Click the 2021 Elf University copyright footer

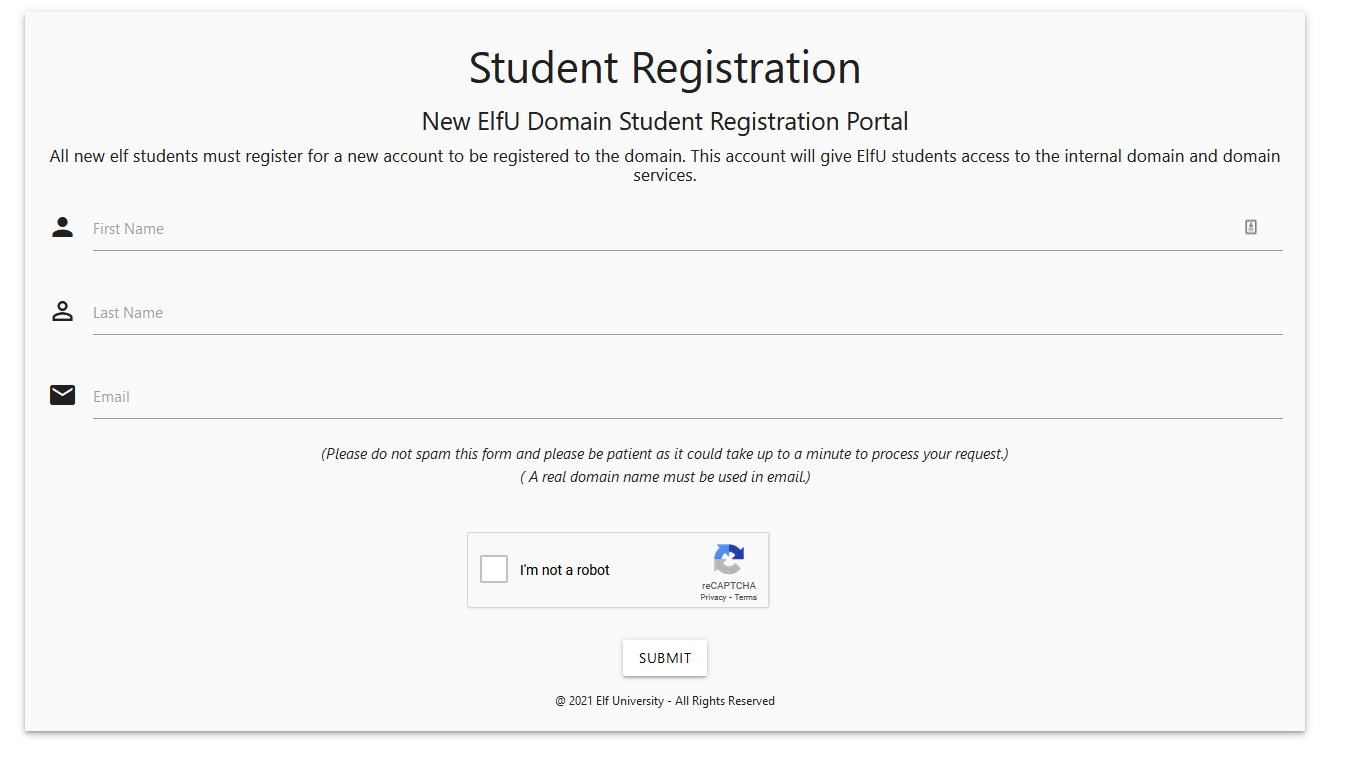coord(665,701)
